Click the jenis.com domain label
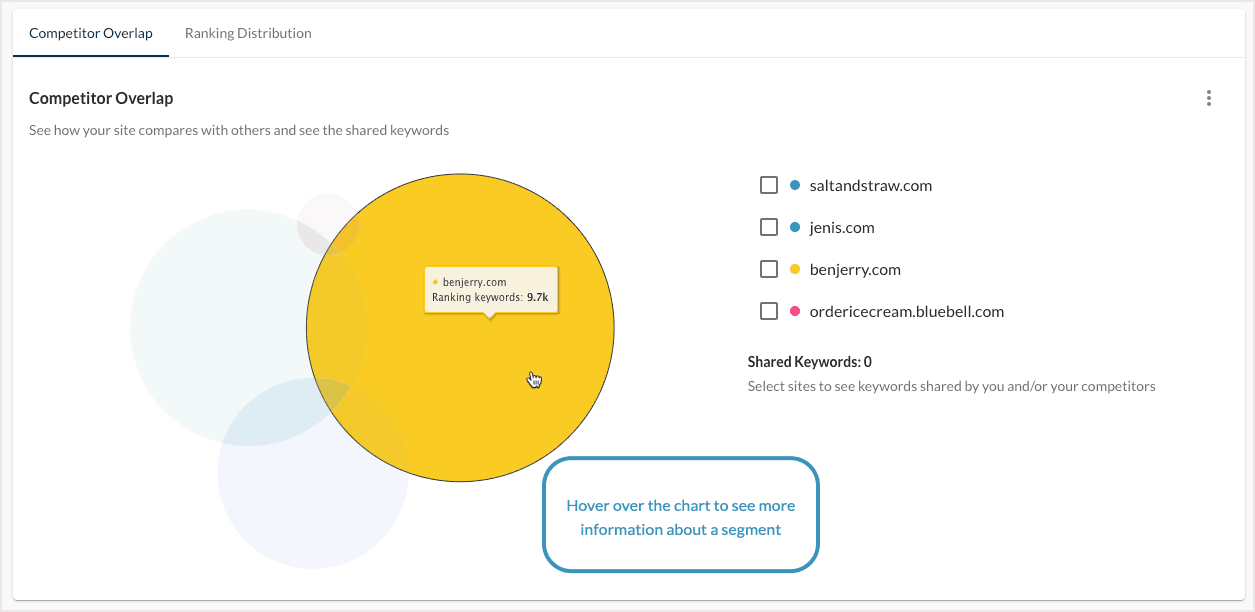The image size is (1255, 612). coord(840,227)
